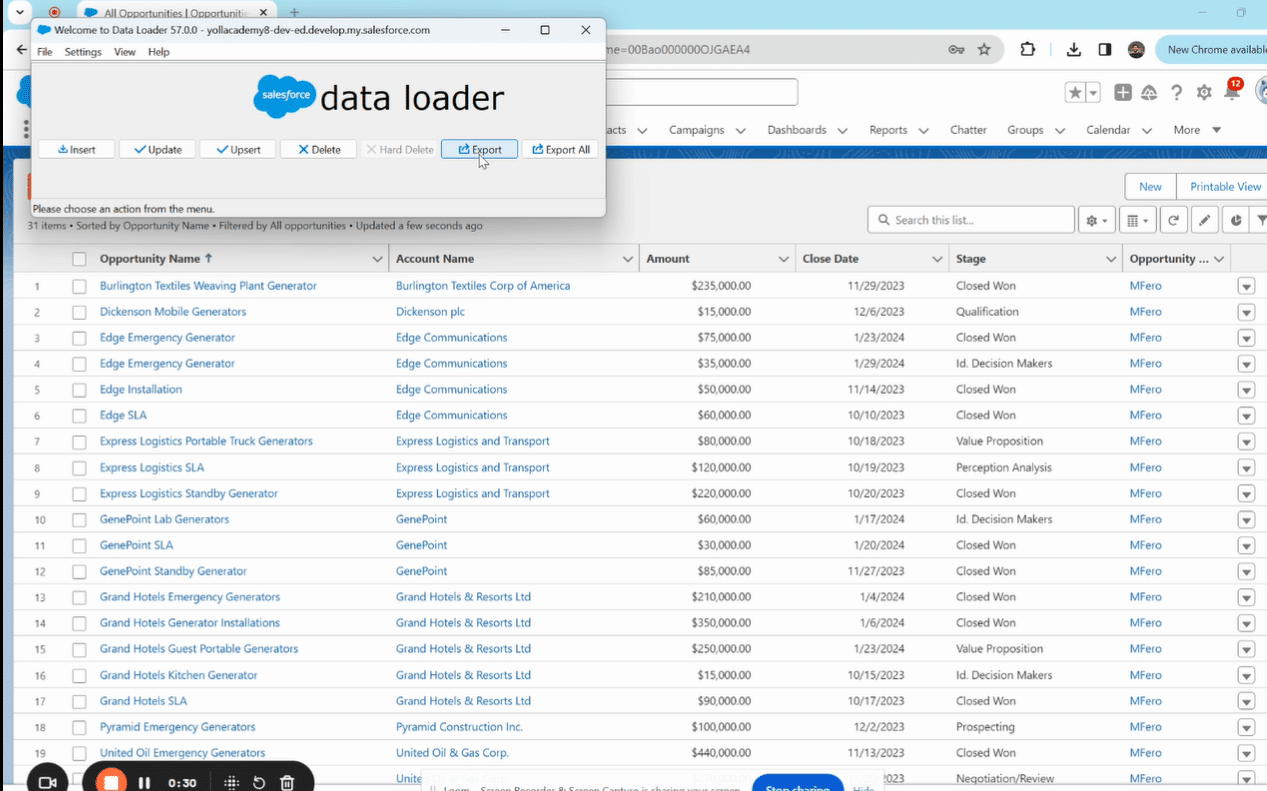Click the Delete button in Data Loader
Screen dimensions: 1267x791
319,149
